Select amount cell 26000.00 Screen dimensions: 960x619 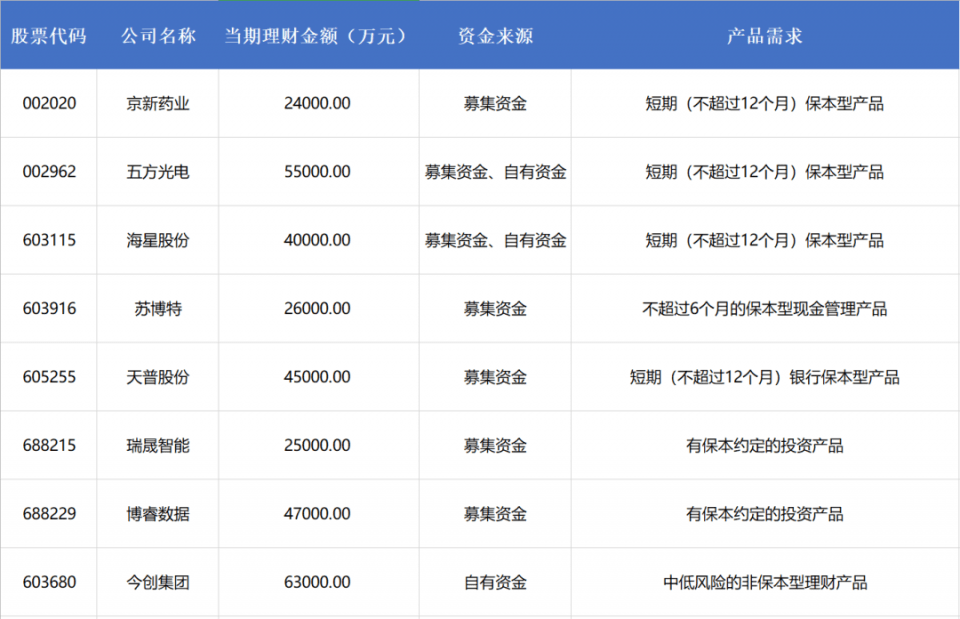click(317, 309)
